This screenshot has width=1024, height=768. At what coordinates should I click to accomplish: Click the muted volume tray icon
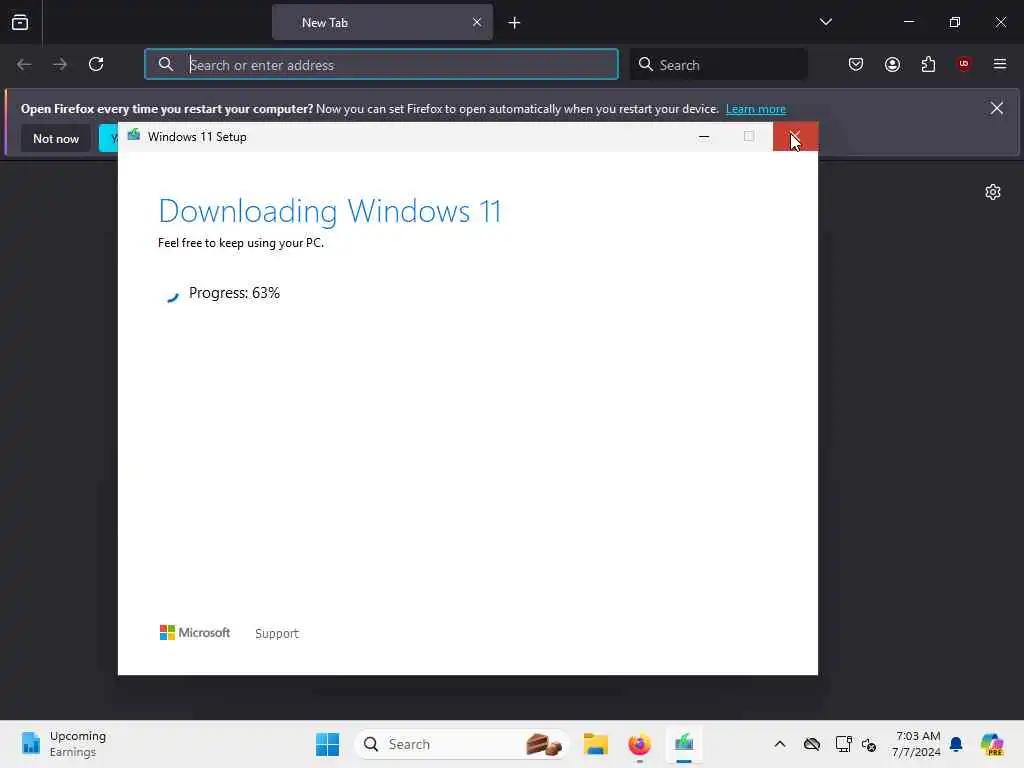click(869, 744)
